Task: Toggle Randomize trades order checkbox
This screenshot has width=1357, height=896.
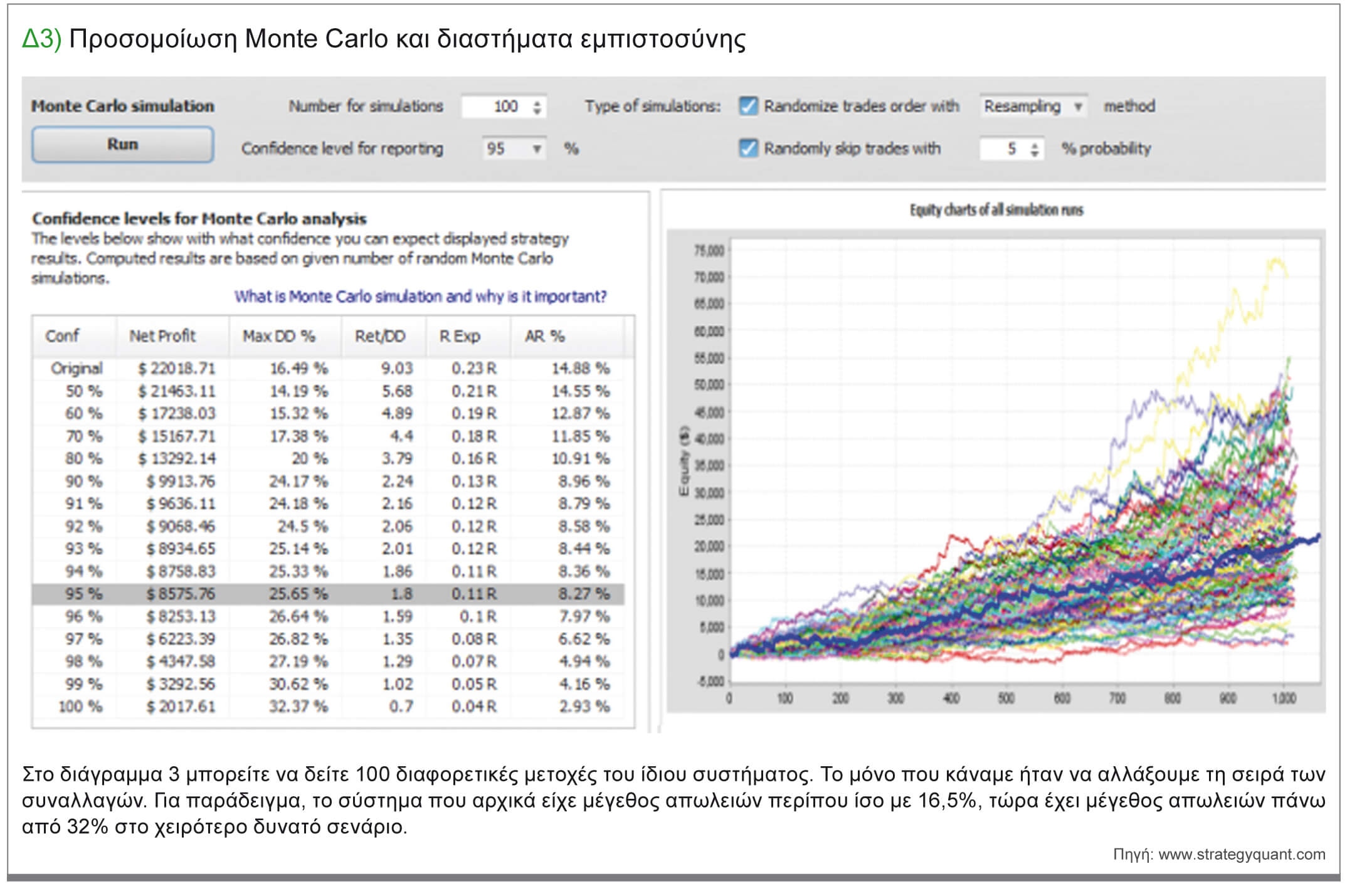Action: (748, 106)
